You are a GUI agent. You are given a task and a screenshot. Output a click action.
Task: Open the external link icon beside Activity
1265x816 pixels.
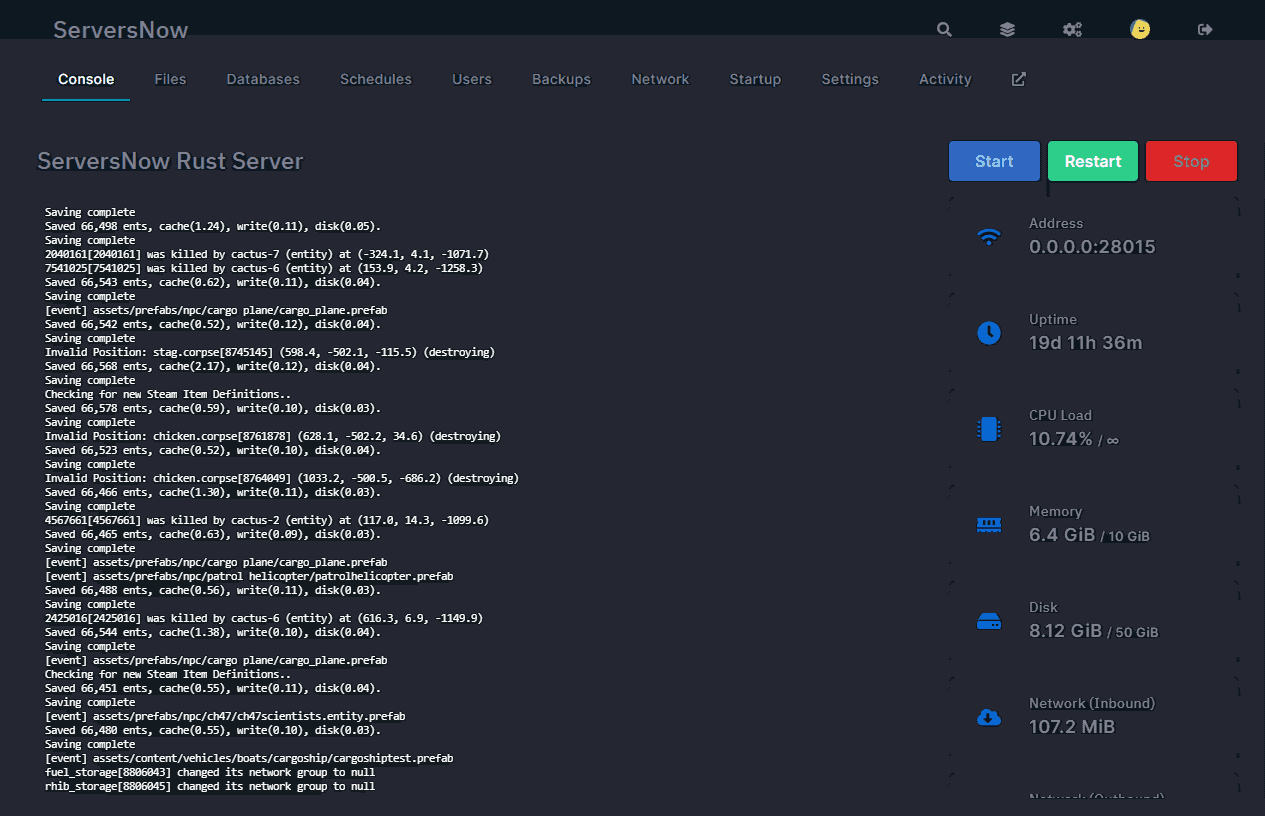[x=1018, y=79]
